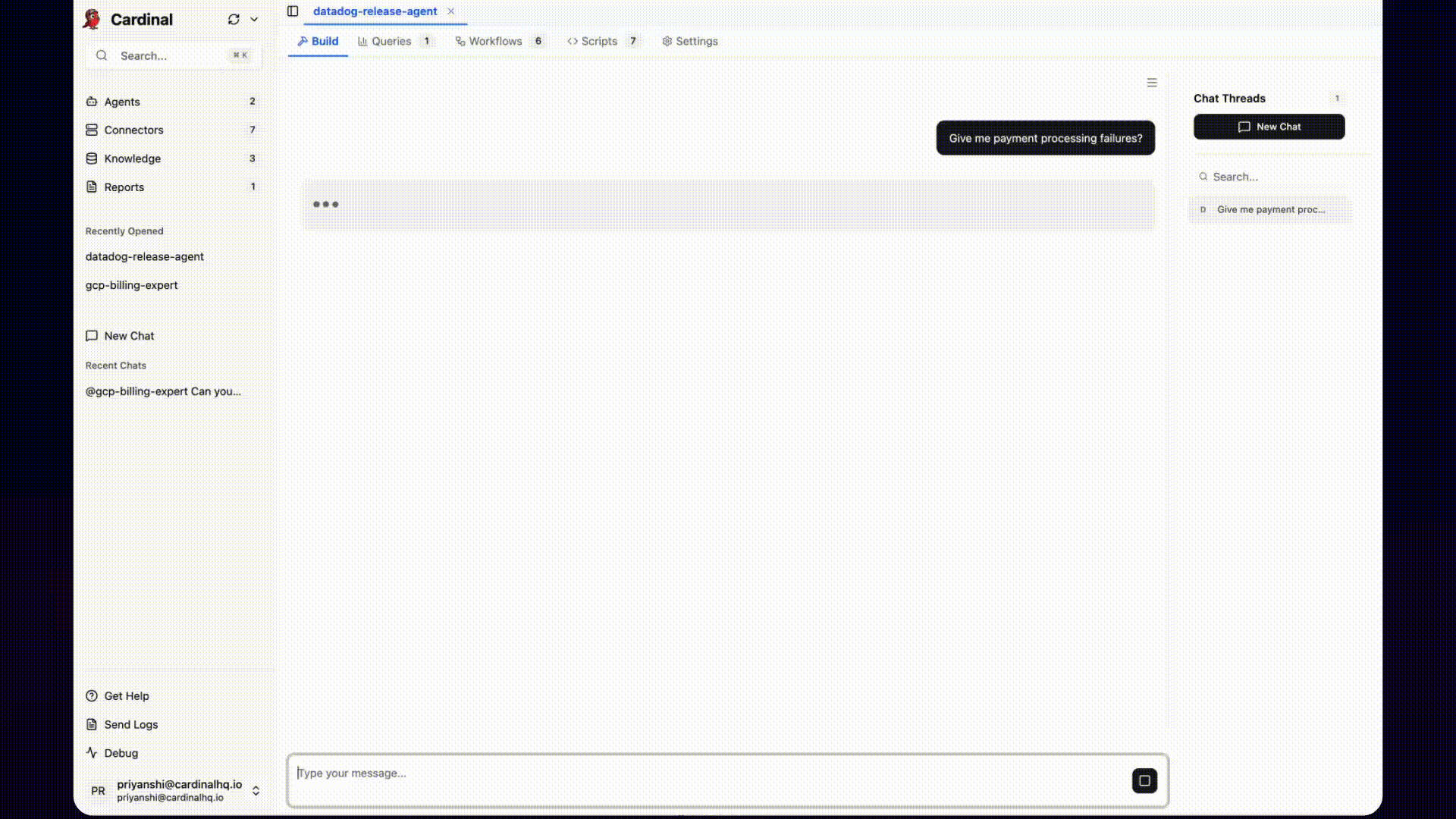Select the Give me payment proc thread
Screen dimensions: 1456x819
coord(1270,210)
